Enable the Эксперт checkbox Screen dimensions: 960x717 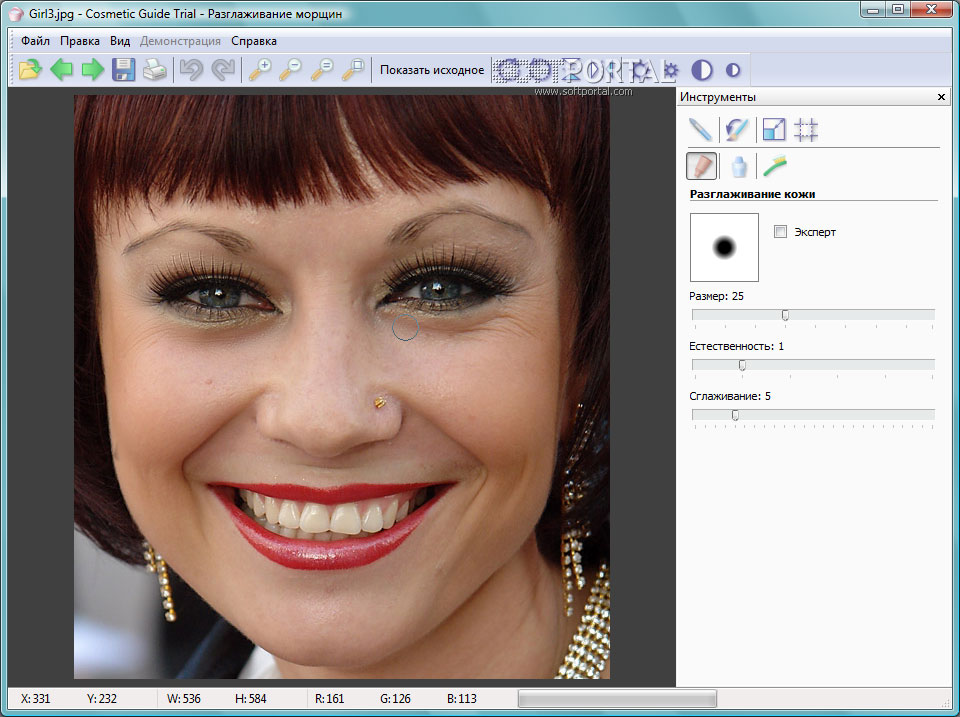click(781, 232)
